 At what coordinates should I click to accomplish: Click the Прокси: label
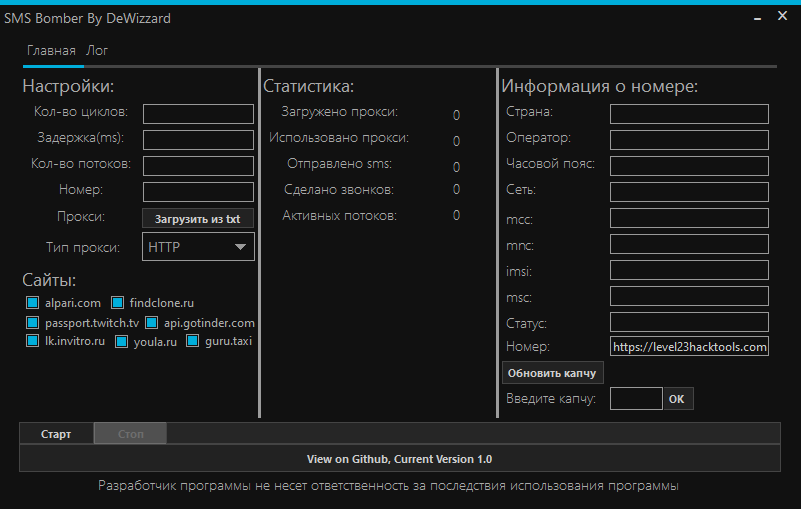click(81, 217)
